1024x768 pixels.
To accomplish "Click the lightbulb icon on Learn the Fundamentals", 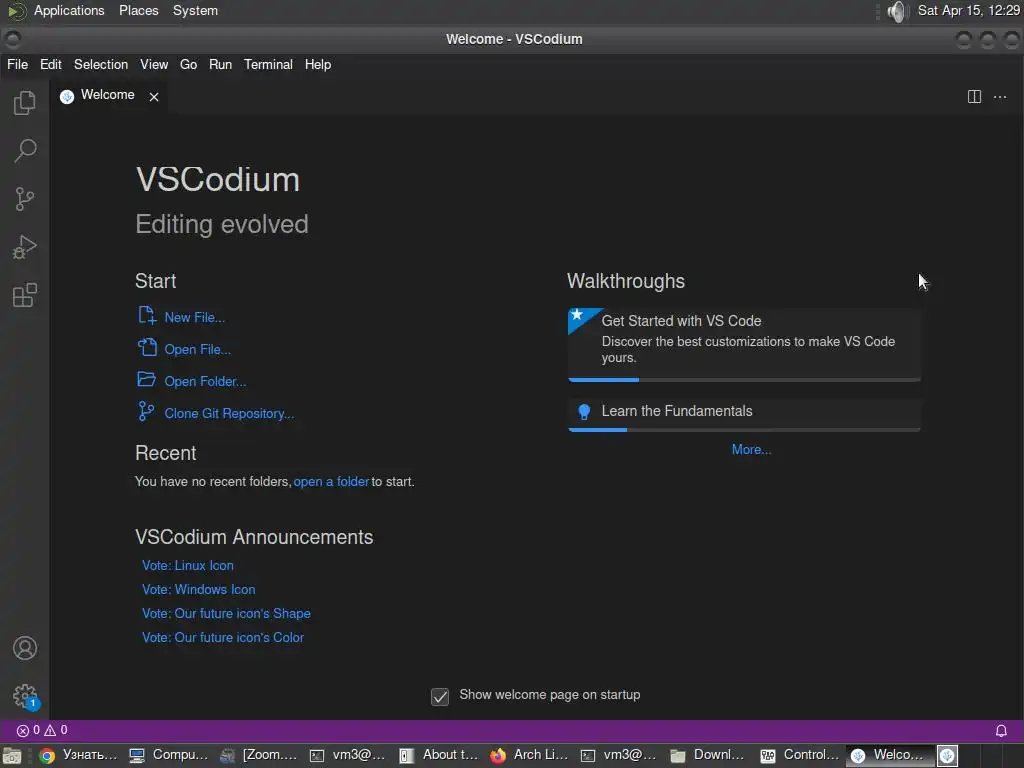I will click(x=584, y=411).
